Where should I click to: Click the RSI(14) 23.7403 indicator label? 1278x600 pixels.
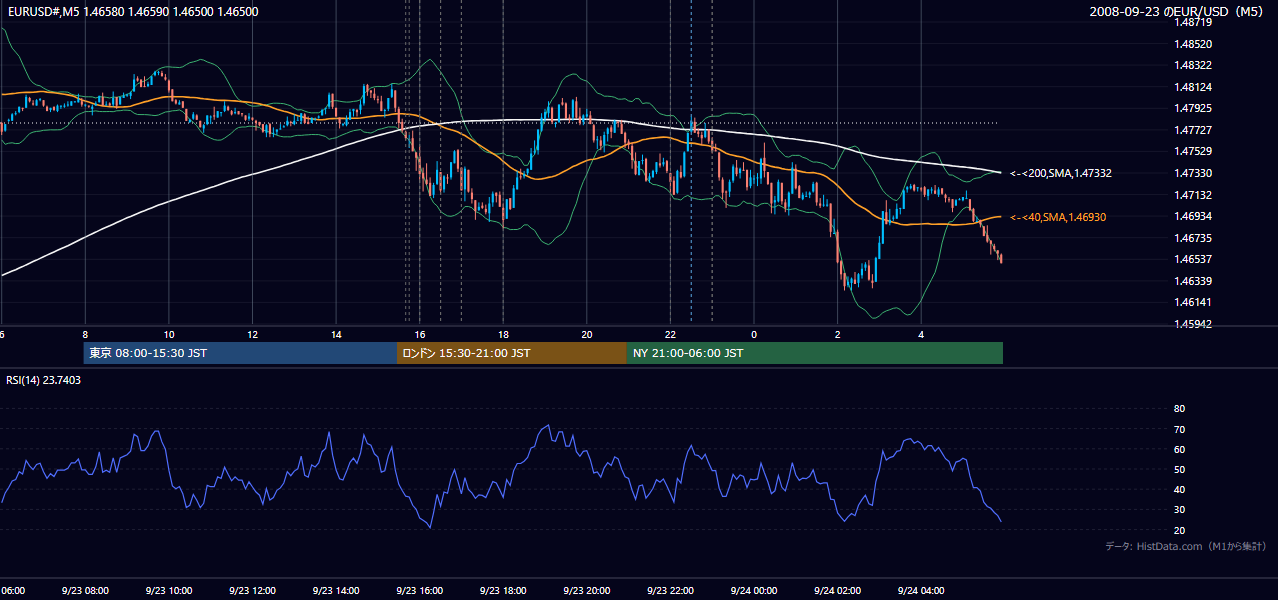[x=44, y=380]
